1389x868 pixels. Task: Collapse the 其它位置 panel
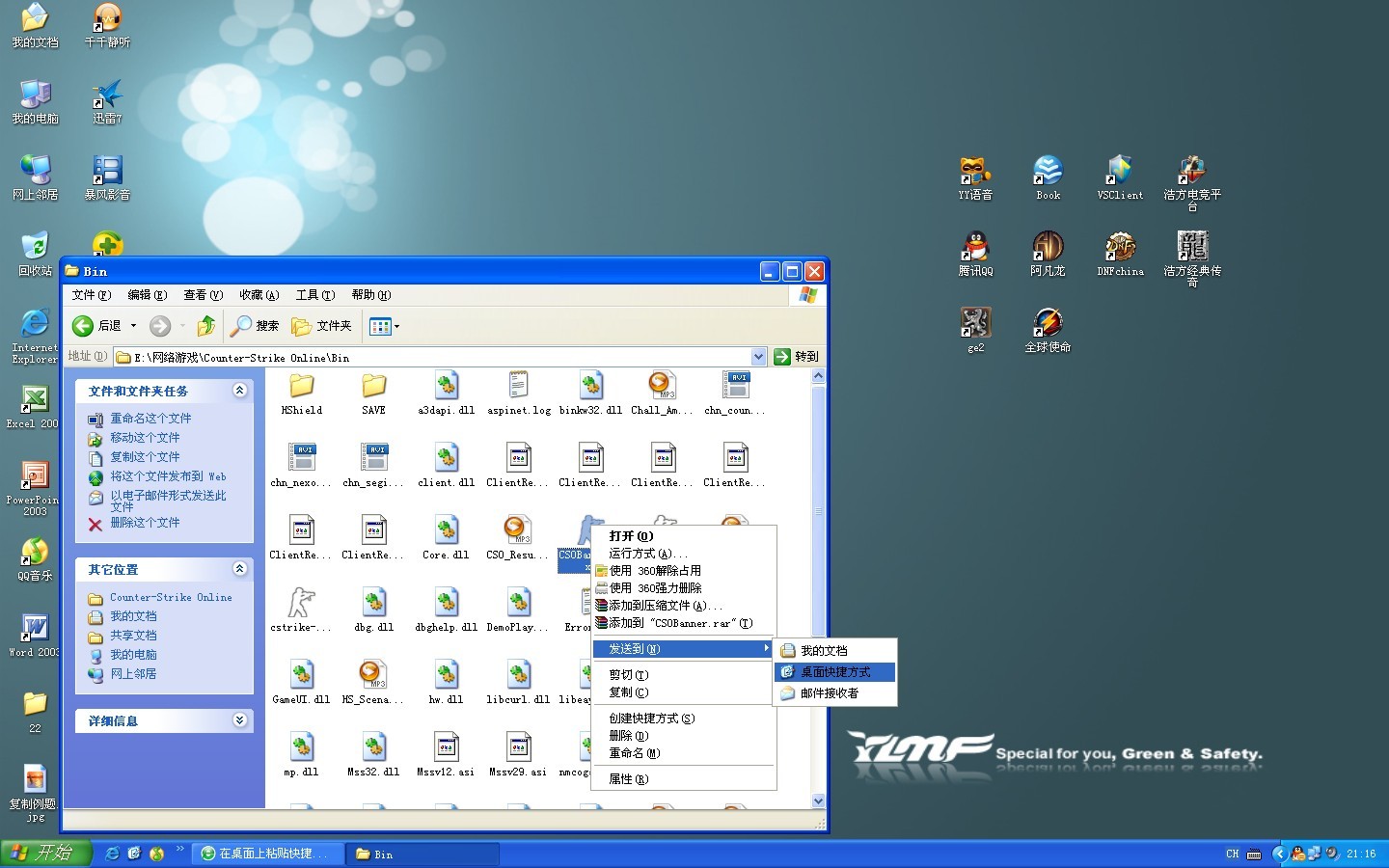(x=240, y=569)
